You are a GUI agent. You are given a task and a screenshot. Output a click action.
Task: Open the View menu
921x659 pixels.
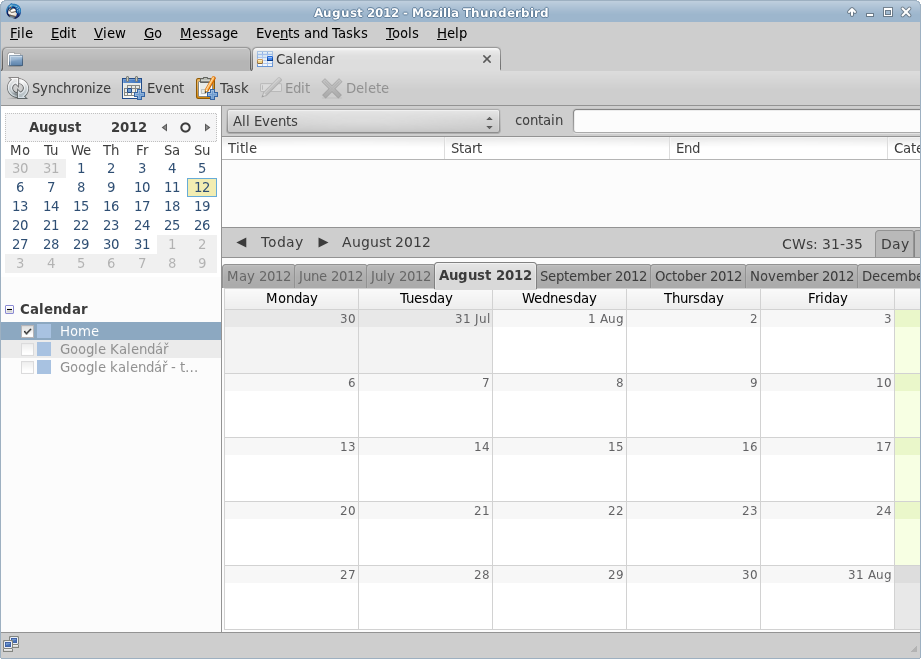[109, 33]
